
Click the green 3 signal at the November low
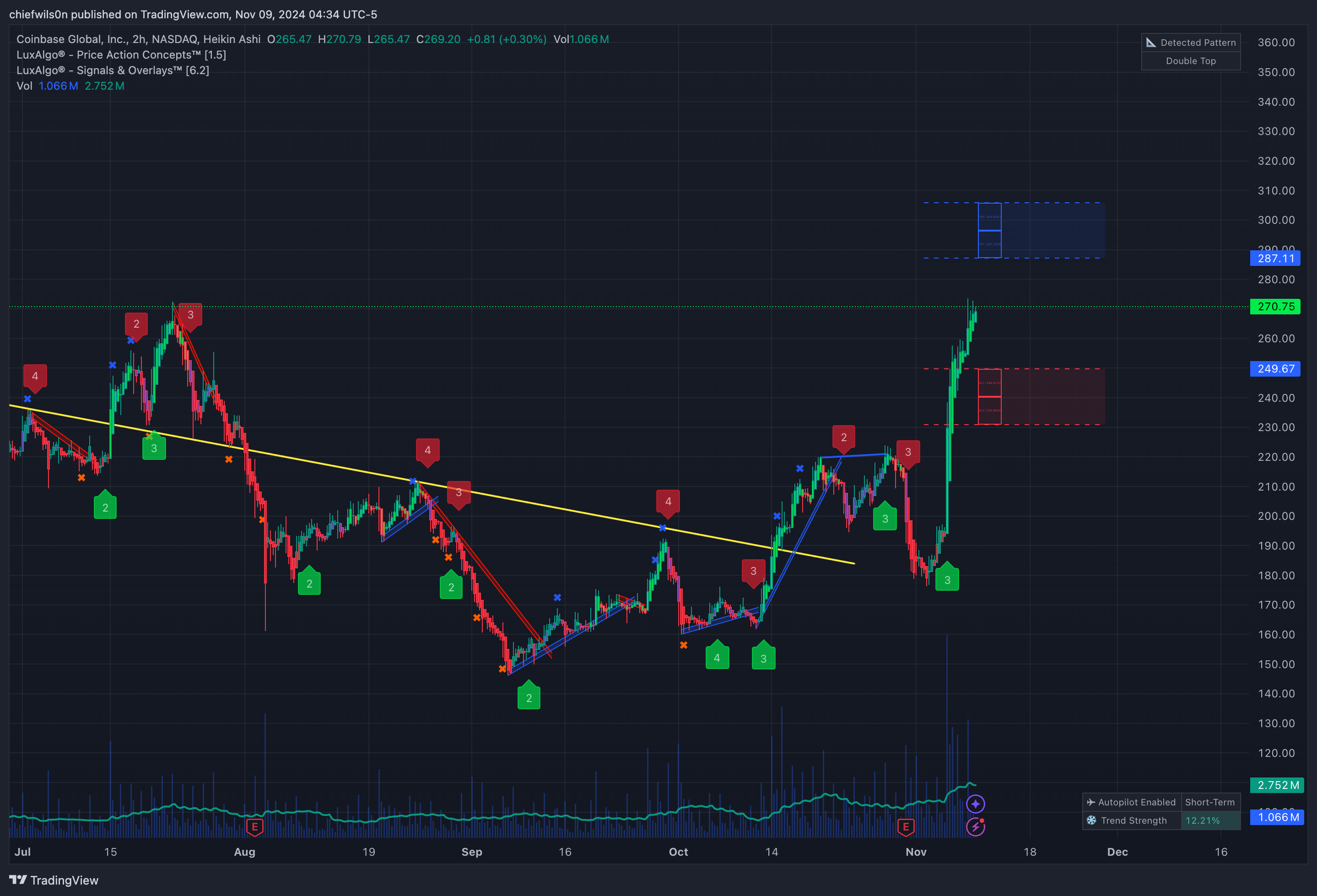point(947,577)
